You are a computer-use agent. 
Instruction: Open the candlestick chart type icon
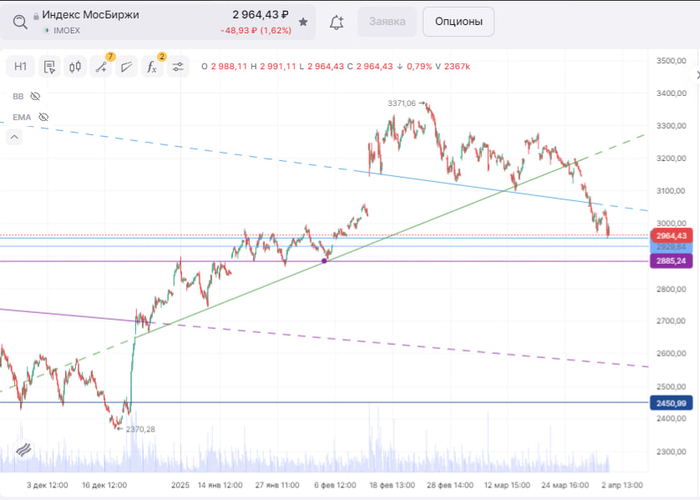point(75,67)
